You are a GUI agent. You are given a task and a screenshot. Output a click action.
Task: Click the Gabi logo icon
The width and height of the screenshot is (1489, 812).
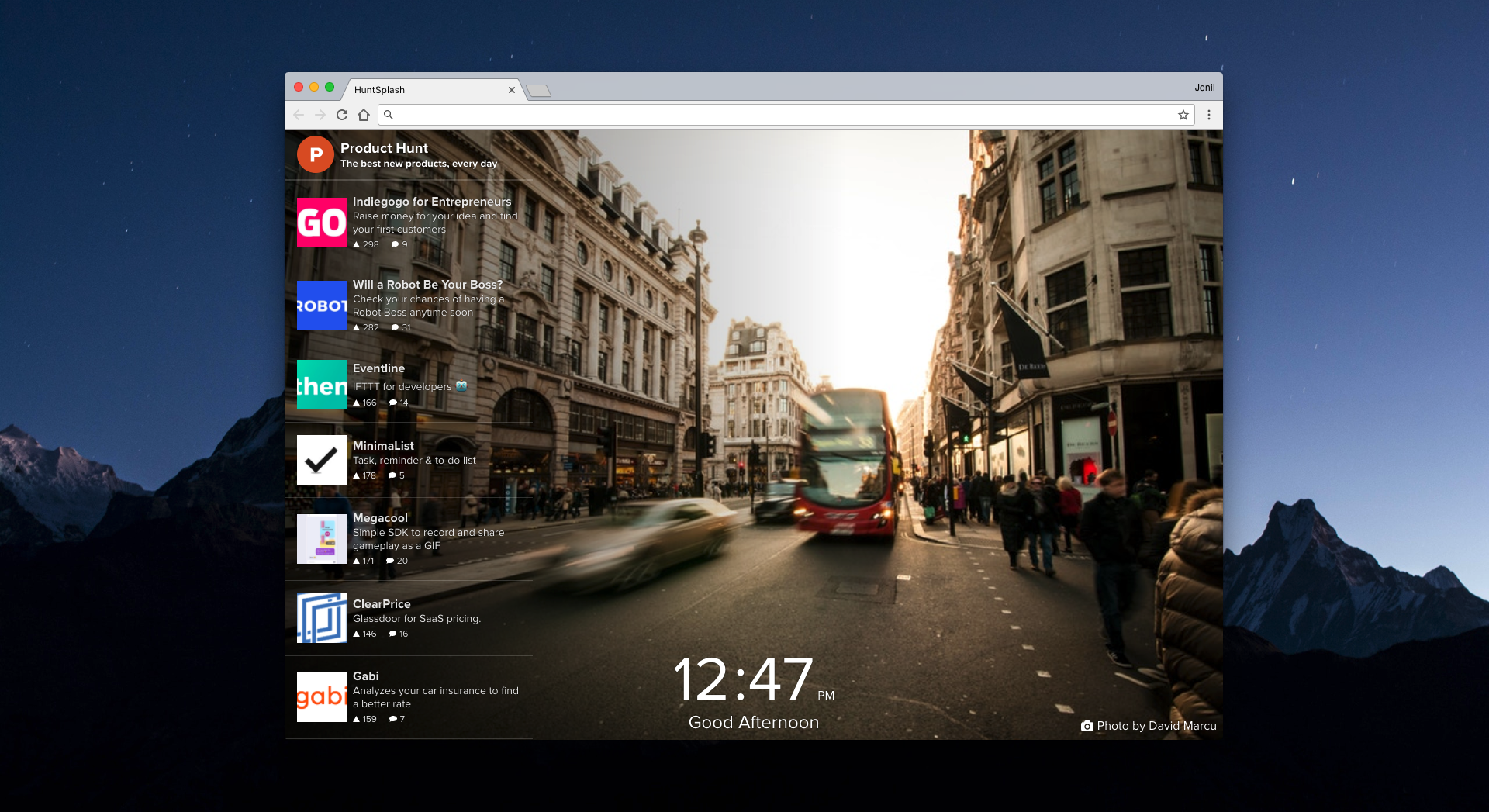coord(321,696)
